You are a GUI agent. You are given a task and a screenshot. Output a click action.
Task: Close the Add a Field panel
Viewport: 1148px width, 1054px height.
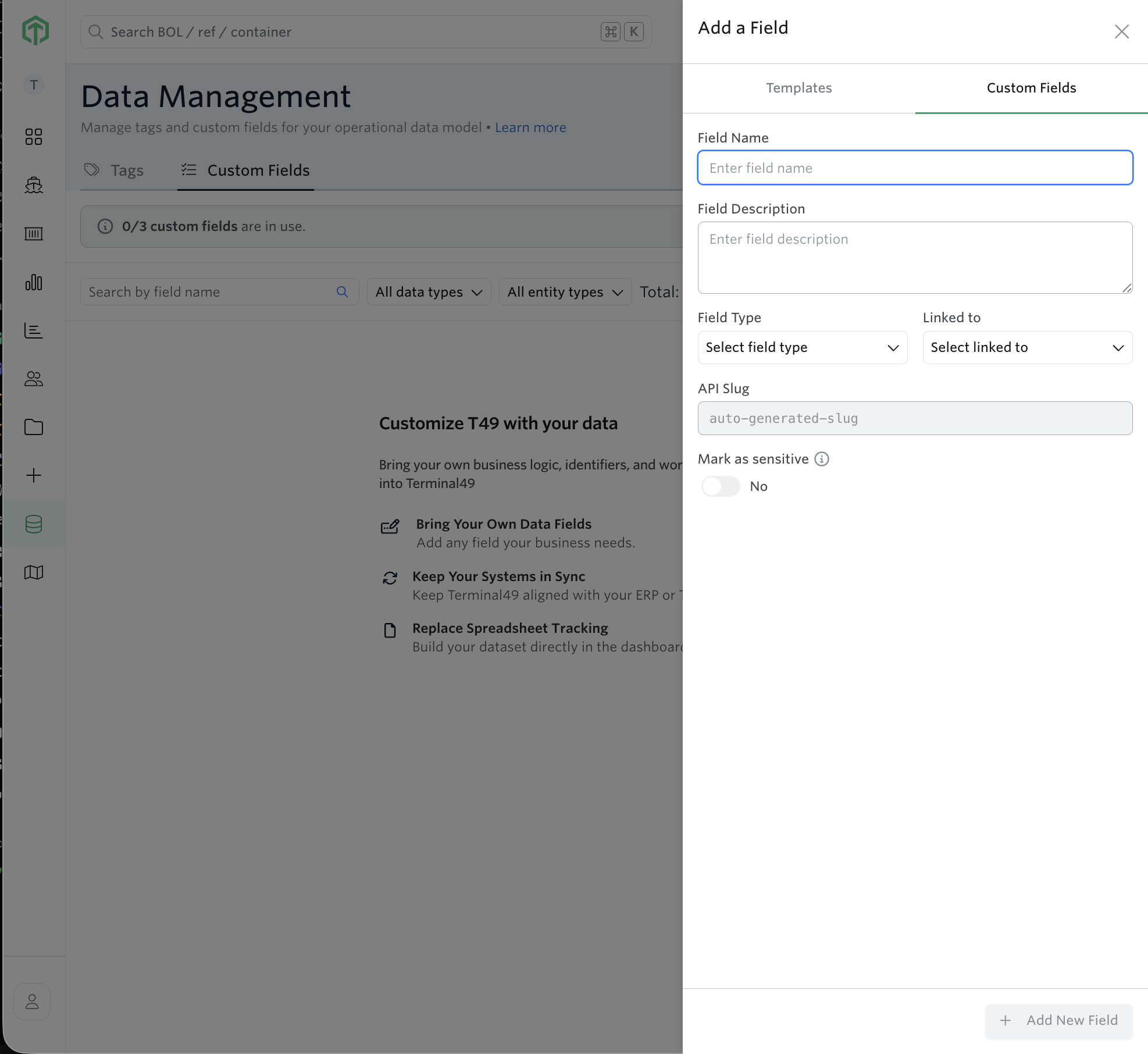[1122, 31]
